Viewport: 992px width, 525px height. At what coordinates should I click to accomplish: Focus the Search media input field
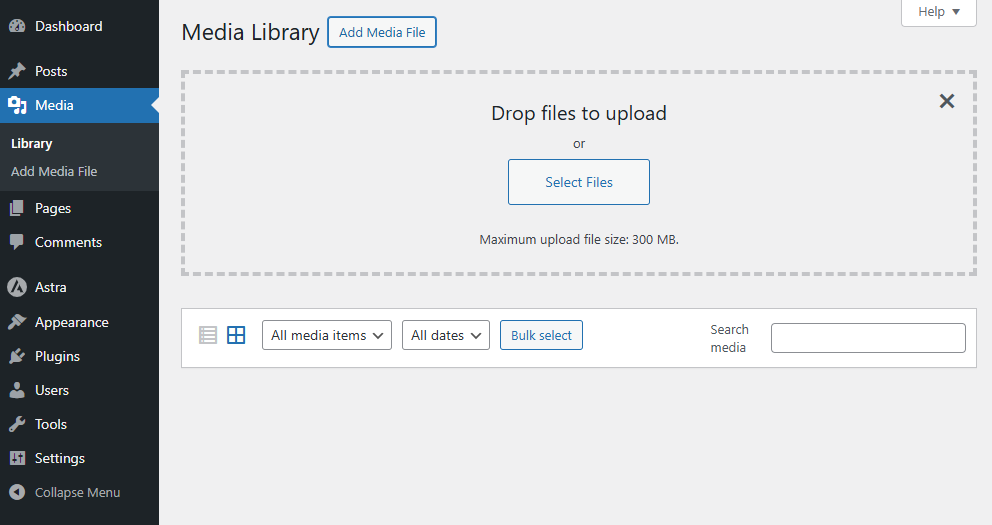tap(868, 338)
